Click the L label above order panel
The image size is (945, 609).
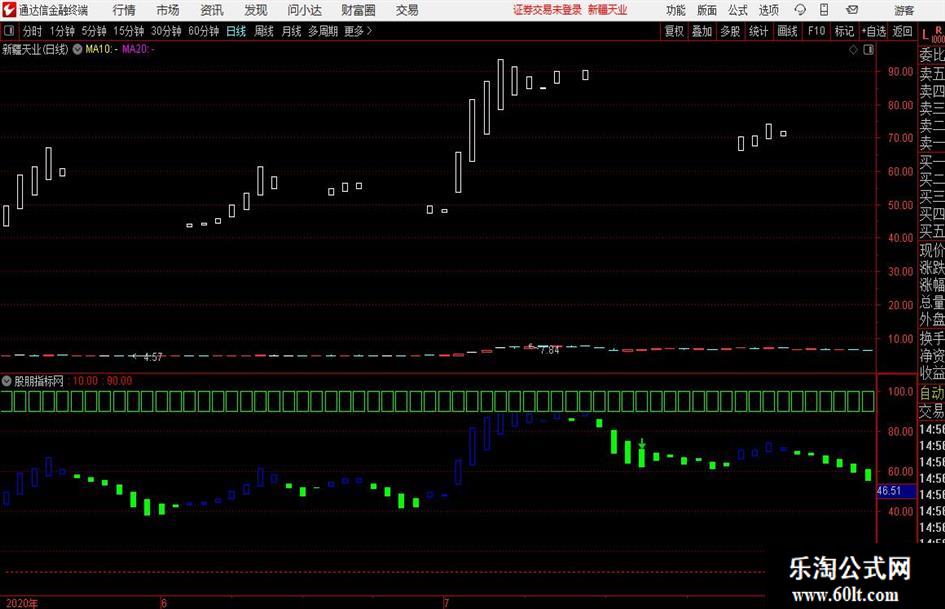[925, 35]
